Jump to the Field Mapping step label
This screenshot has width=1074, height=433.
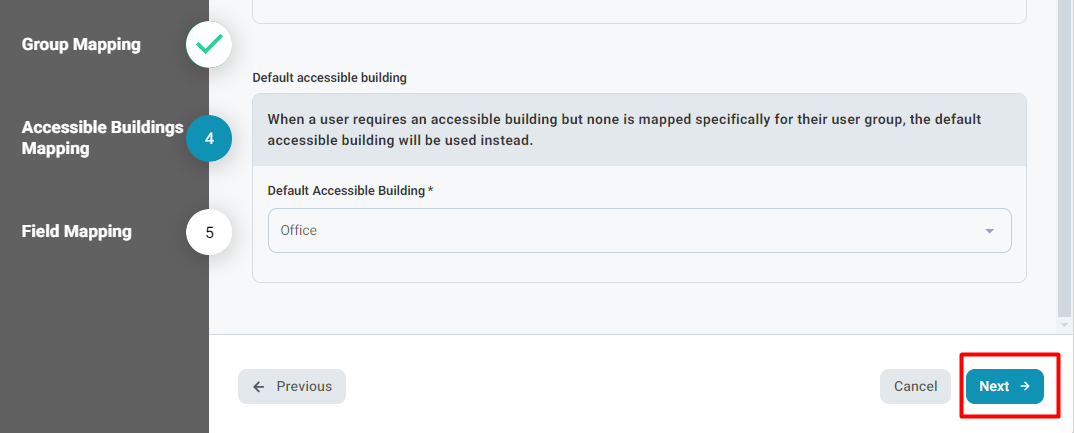pyautogui.click(x=77, y=232)
